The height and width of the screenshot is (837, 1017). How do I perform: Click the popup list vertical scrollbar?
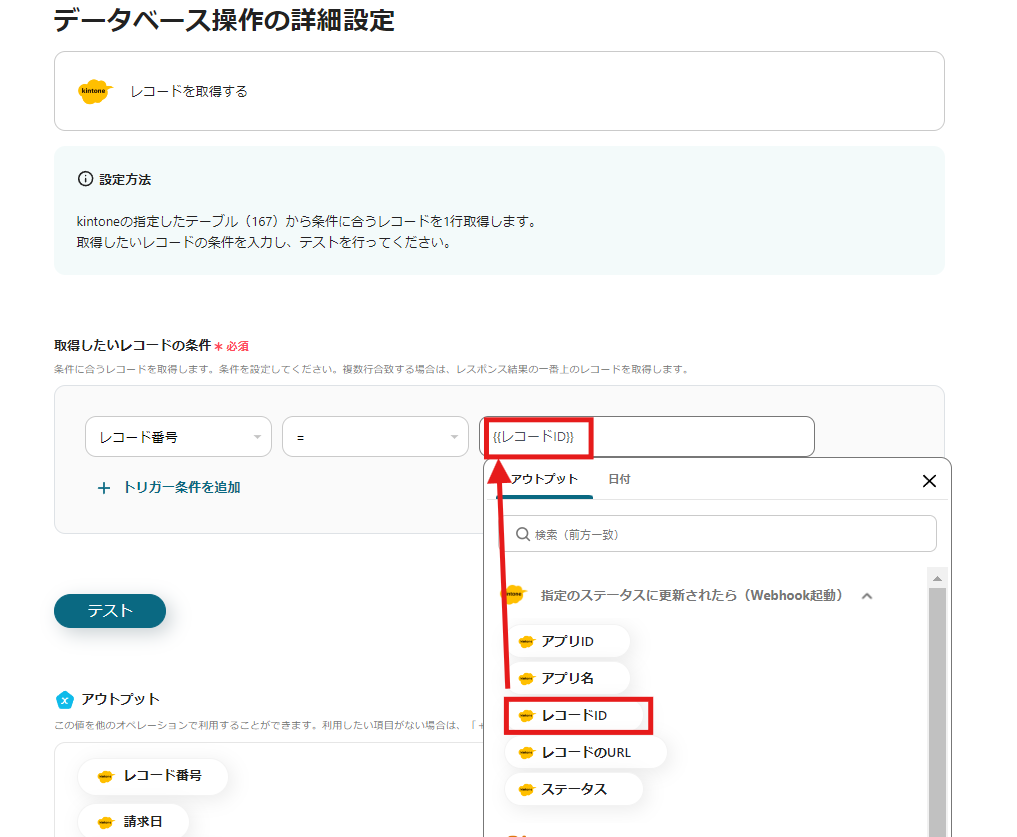tap(937, 700)
